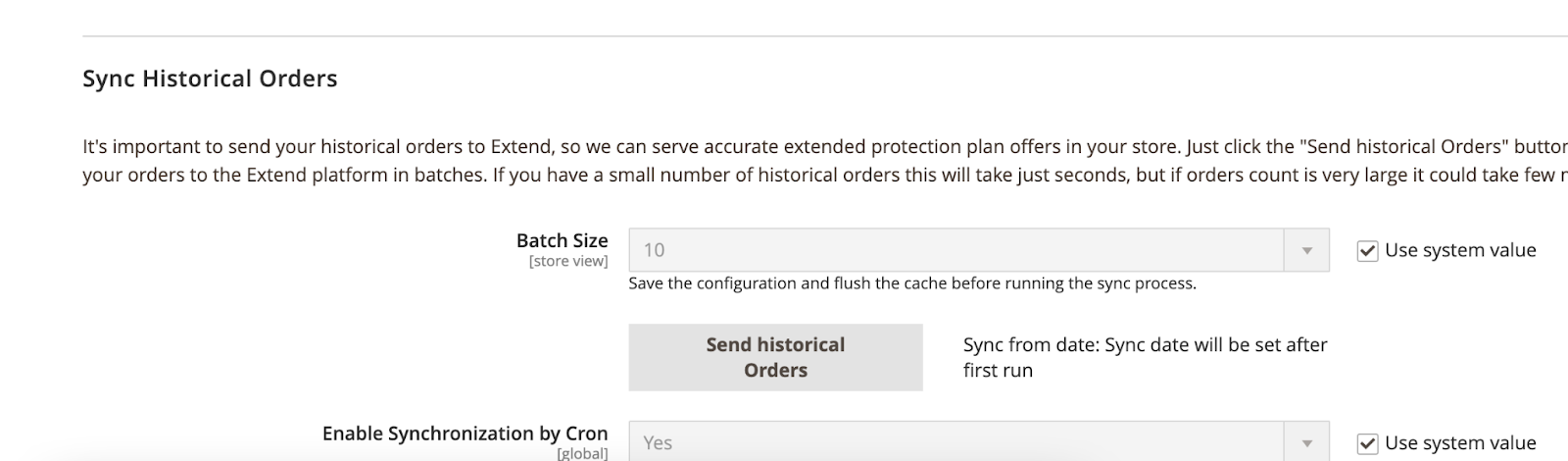The width and height of the screenshot is (1568, 461).
Task: Click the Enable Synchronization by Cron label
Action: [465, 434]
